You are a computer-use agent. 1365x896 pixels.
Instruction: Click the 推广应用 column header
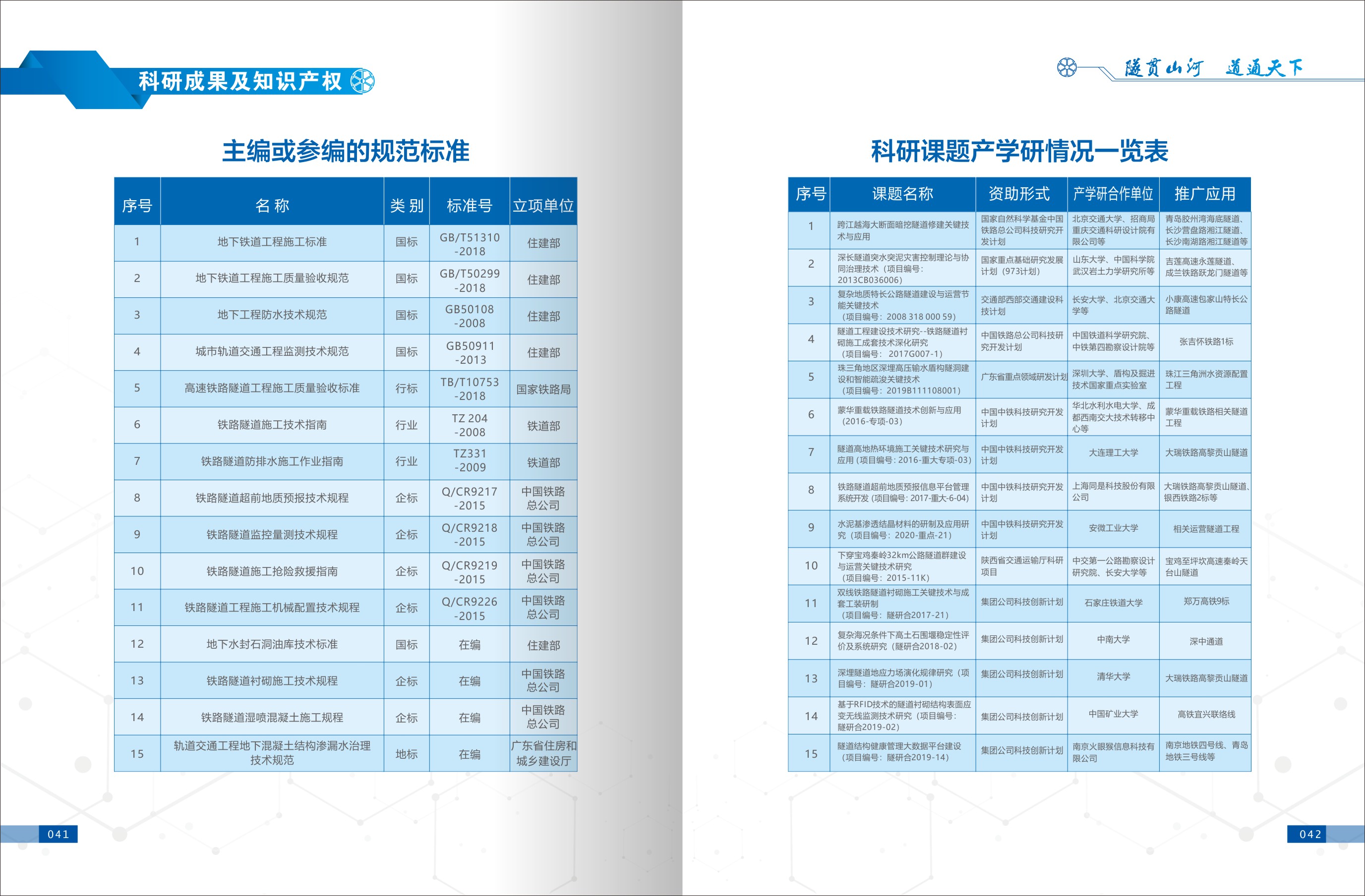[x=1204, y=194]
